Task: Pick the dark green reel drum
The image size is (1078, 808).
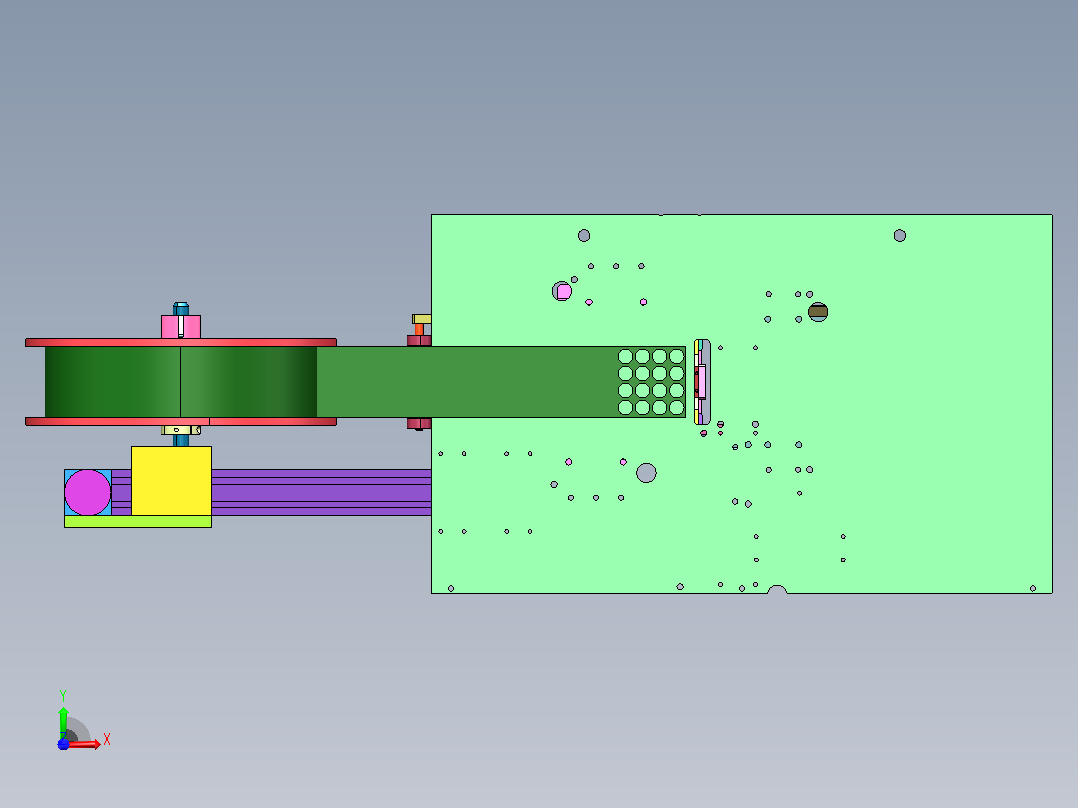Action: (x=181, y=382)
